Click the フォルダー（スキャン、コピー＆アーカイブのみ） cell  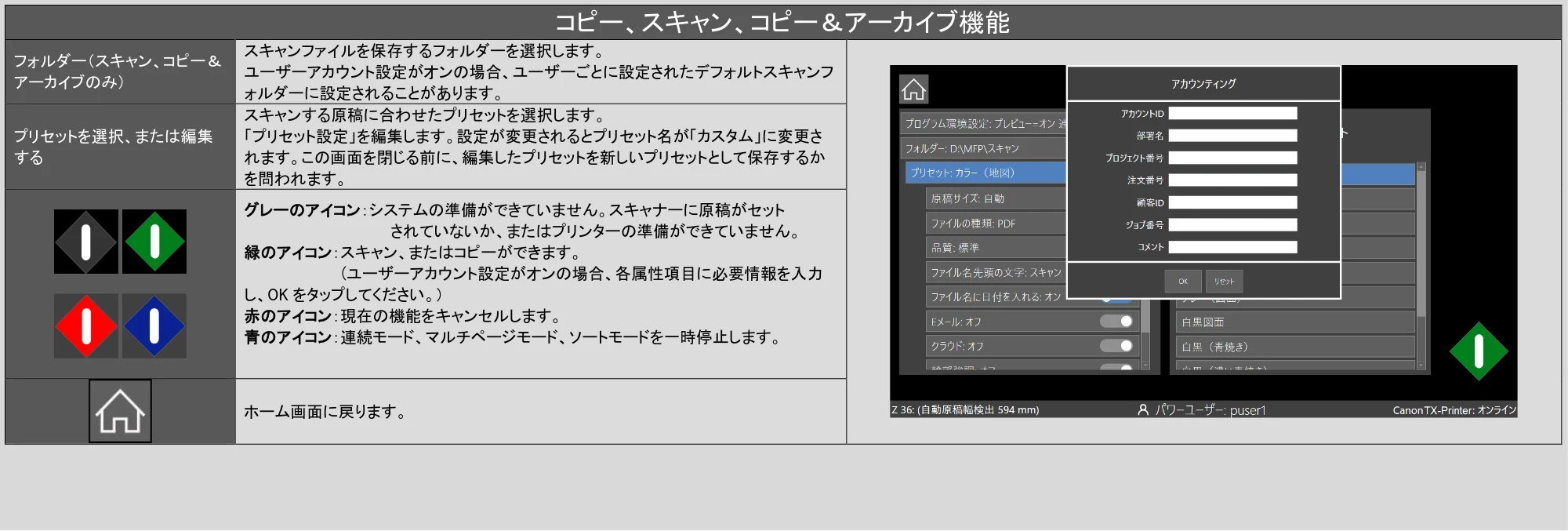(x=120, y=71)
